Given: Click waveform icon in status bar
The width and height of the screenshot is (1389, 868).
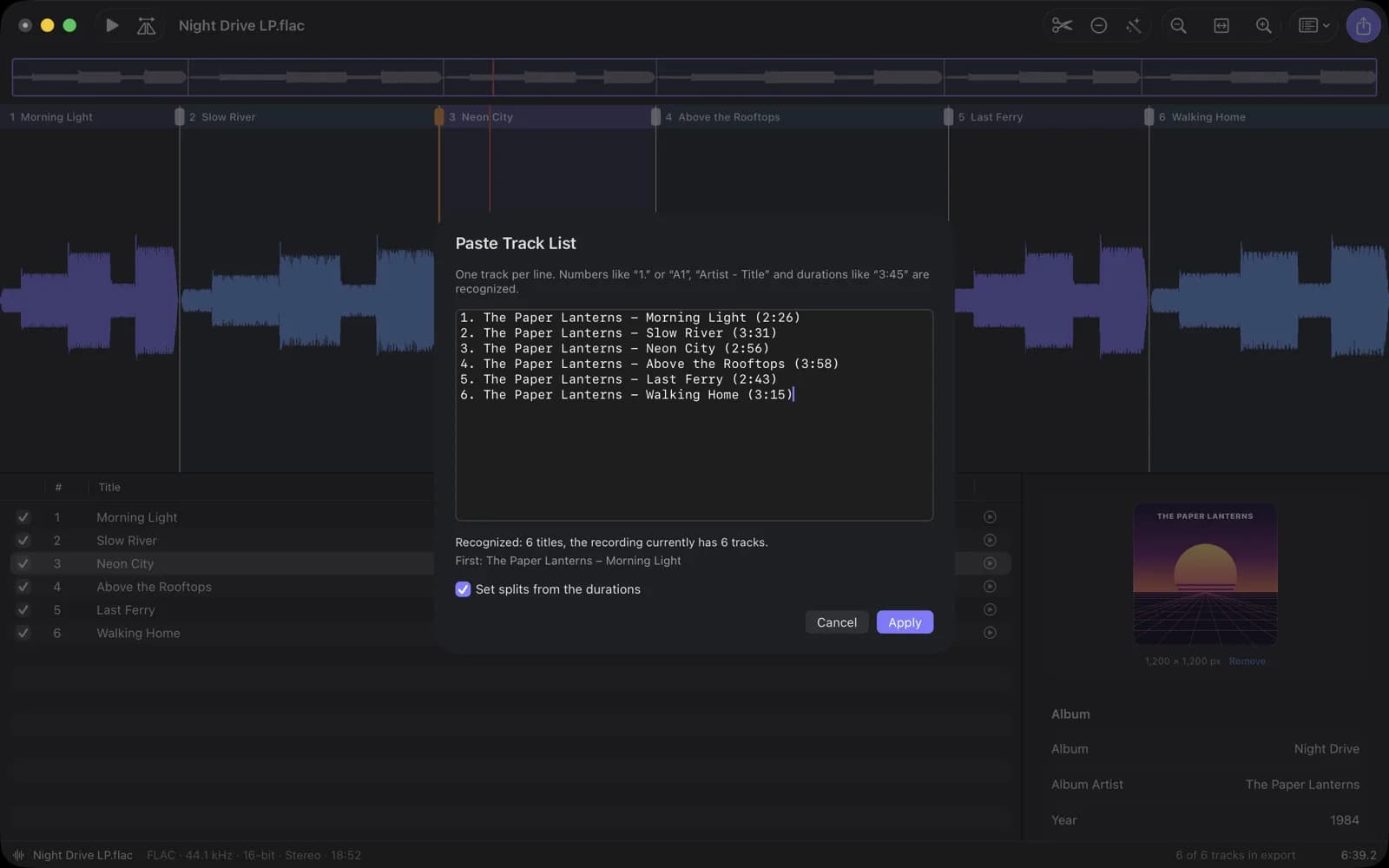Looking at the screenshot, I should pyautogui.click(x=18, y=855).
